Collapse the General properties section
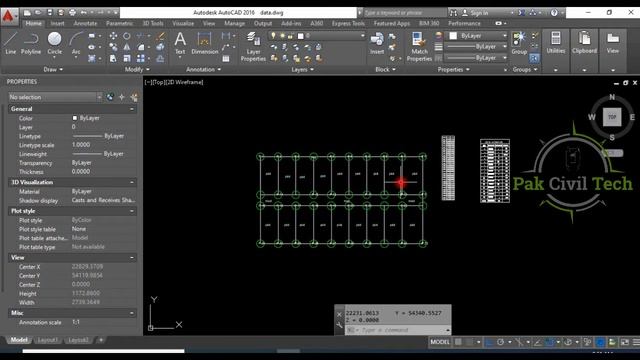The width and height of the screenshot is (640, 360). click(132, 109)
